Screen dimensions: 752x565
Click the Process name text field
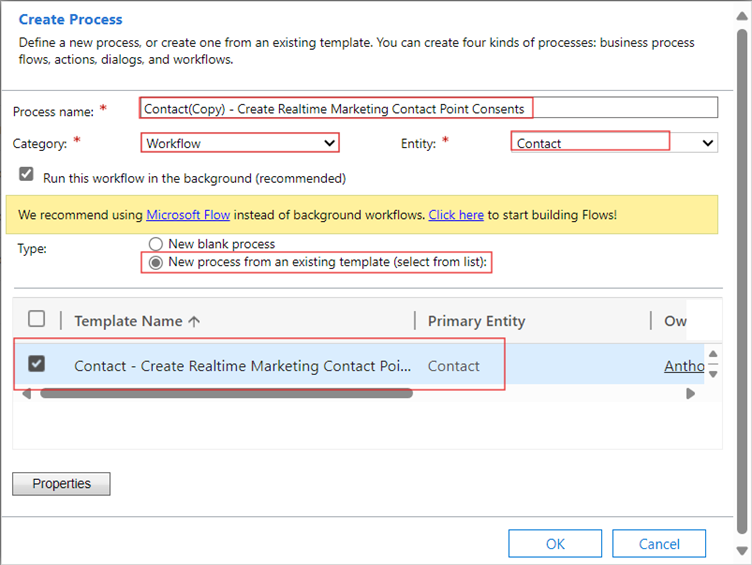coord(430,108)
